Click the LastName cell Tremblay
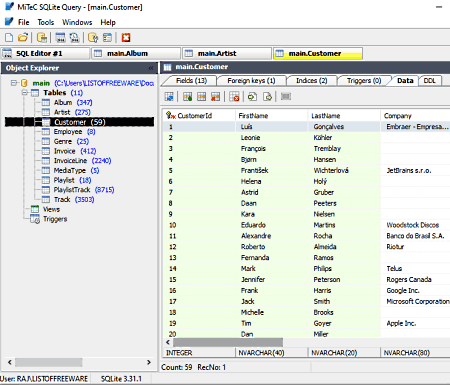Screen dimensions: 450x385 344,149
